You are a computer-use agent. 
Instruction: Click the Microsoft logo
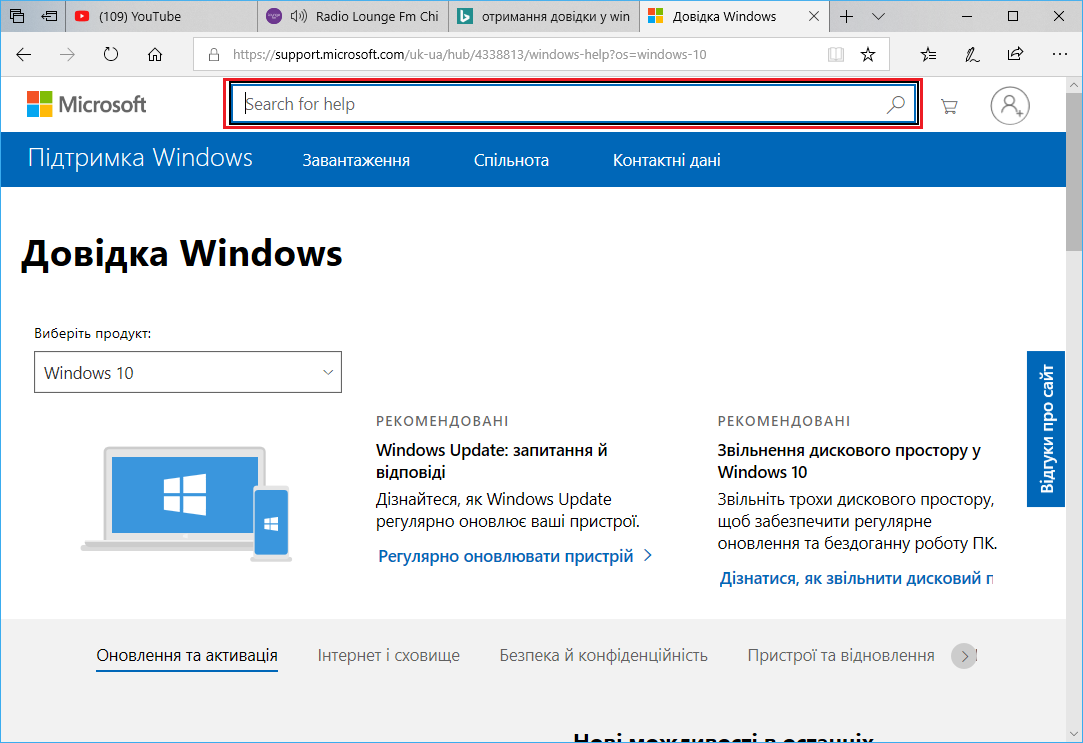86,104
